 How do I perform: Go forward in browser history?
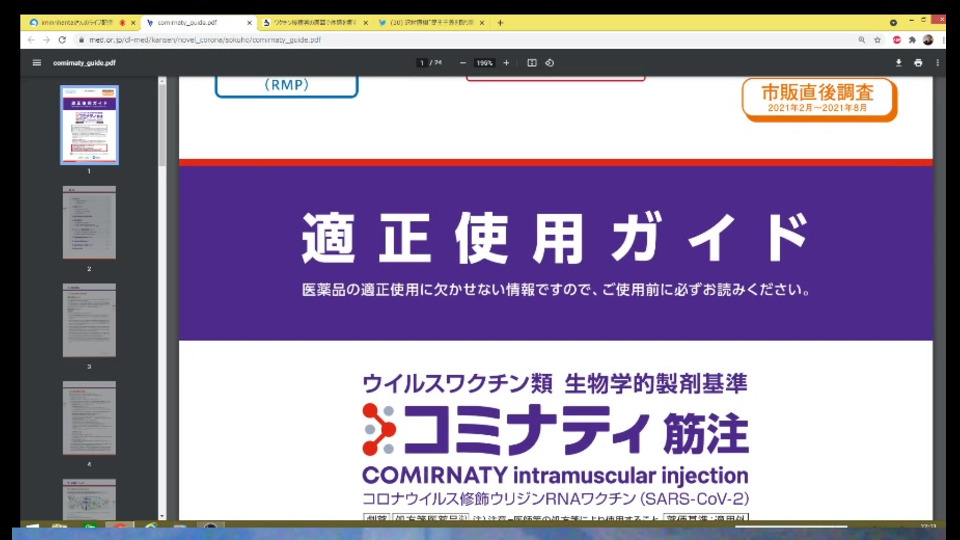point(46,40)
